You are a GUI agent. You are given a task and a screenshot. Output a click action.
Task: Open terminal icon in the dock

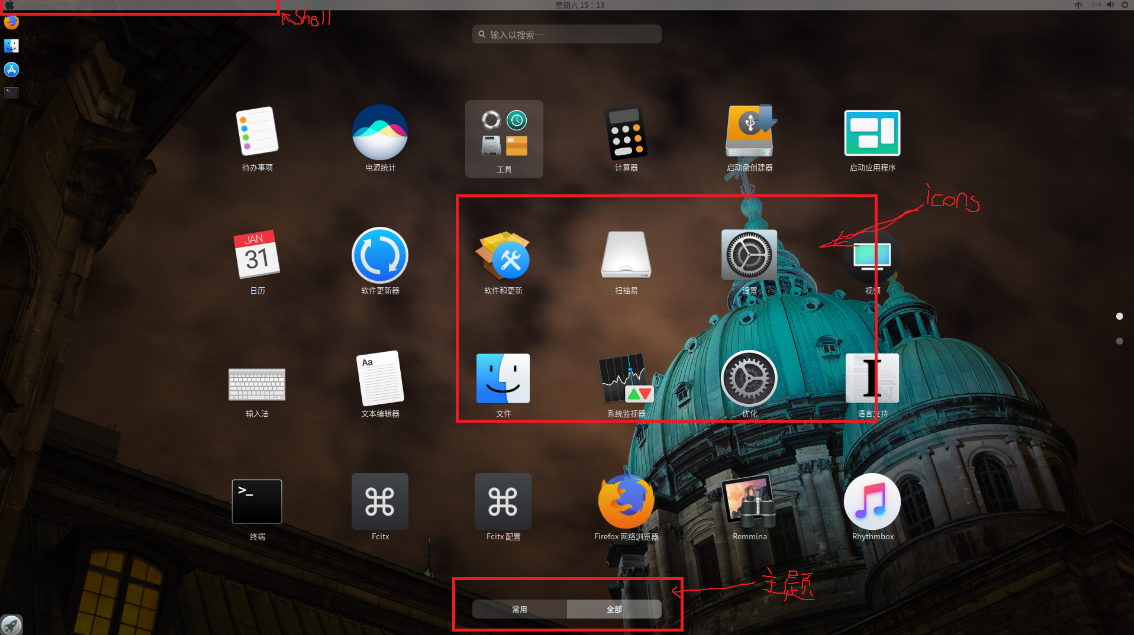[x=11, y=93]
